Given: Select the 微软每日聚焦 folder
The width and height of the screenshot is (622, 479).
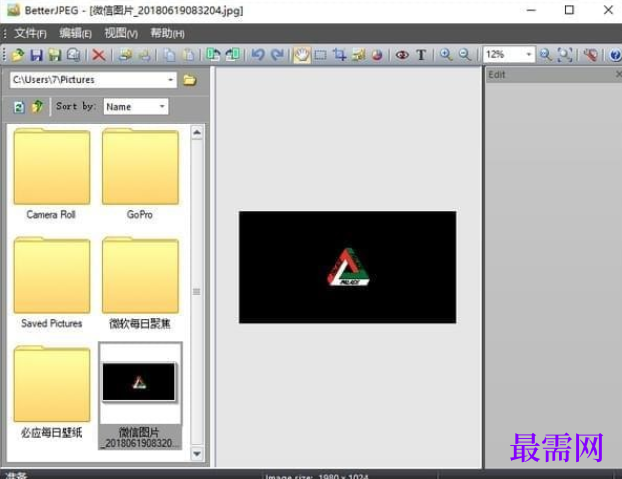Looking at the screenshot, I should click(x=140, y=283).
